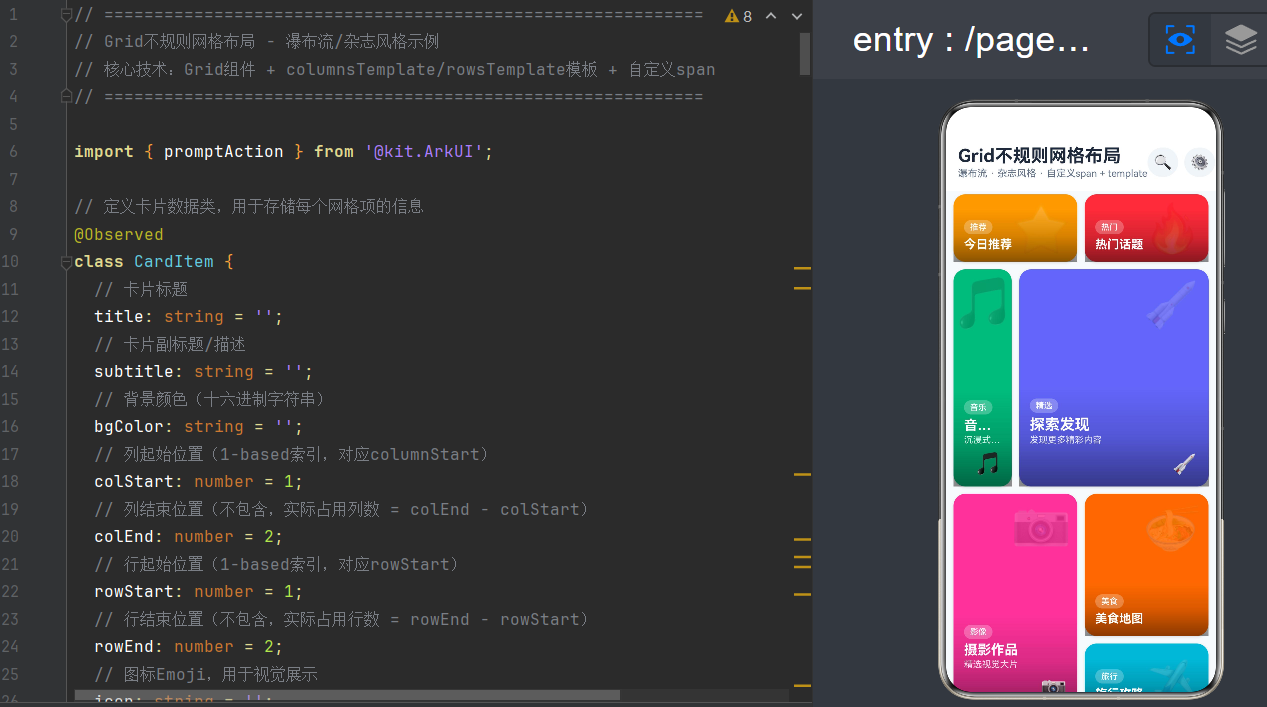This screenshot has width=1267, height=707.
Task: Click the editor horizontal scrollbar thumb
Action: (347, 695)
